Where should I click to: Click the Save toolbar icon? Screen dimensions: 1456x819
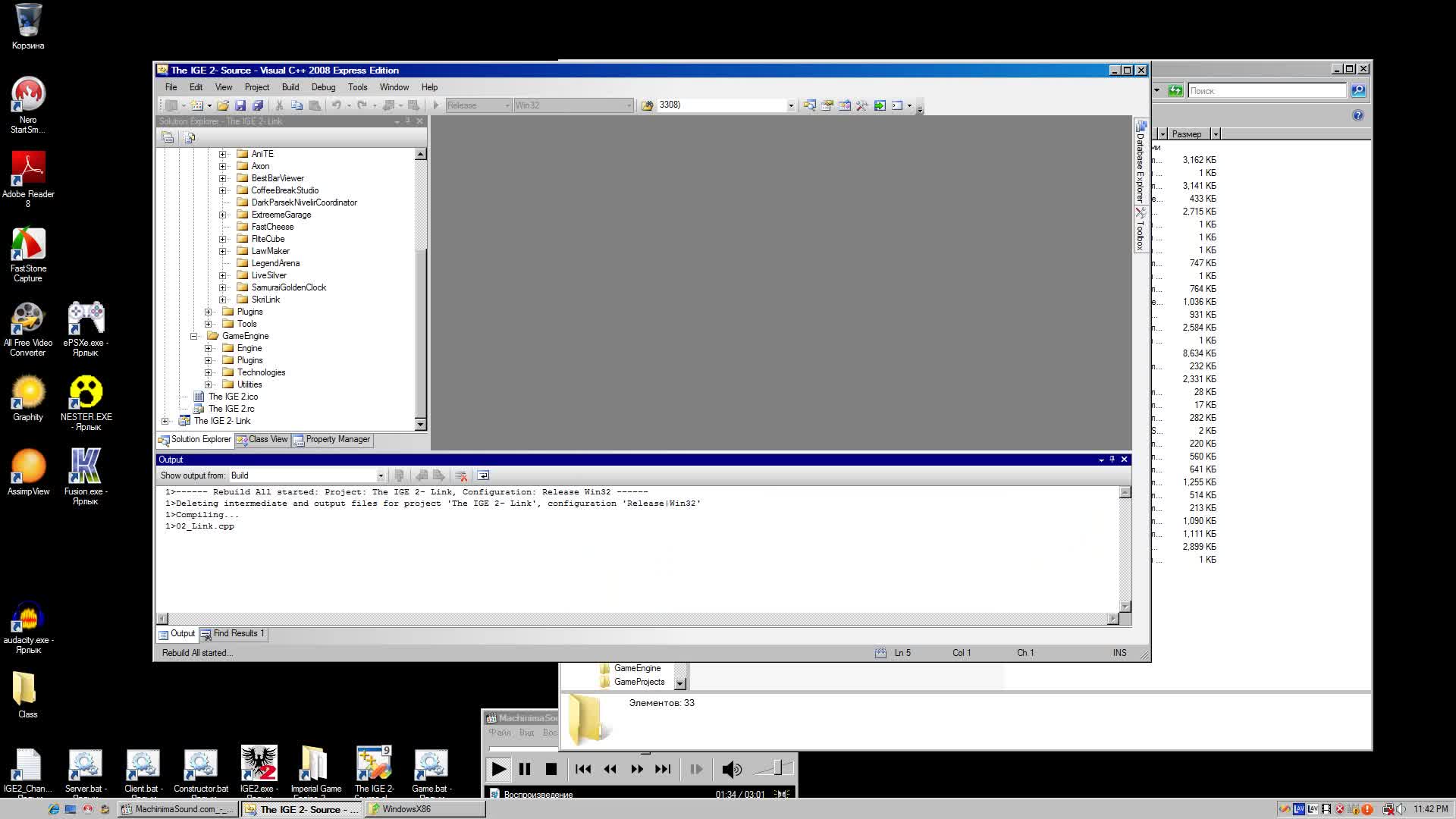point(240,105)
